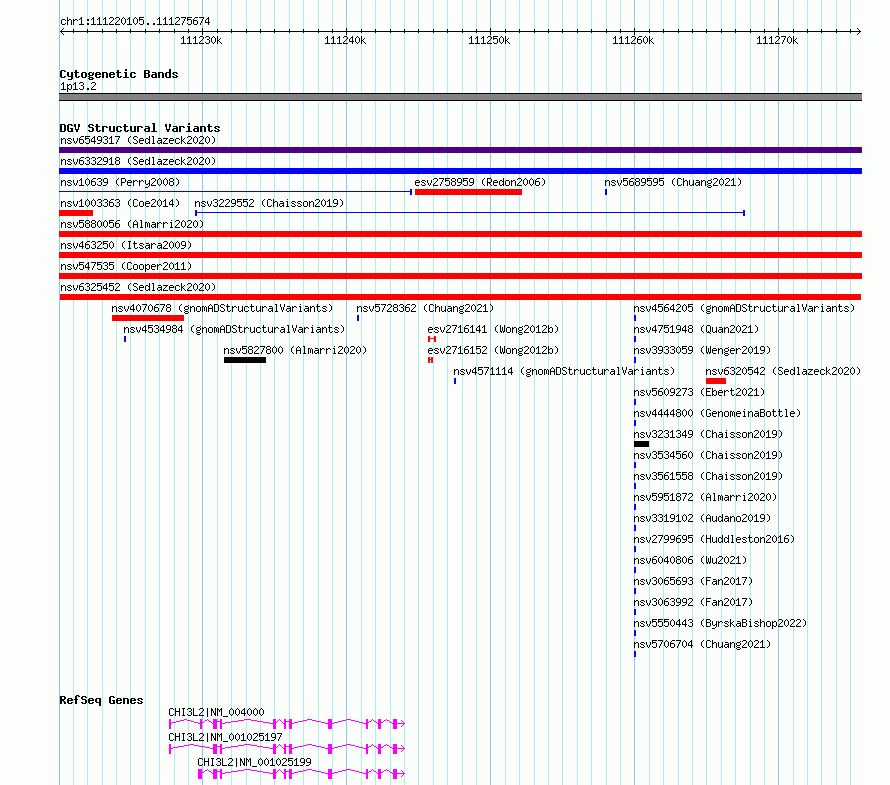The image size is (890, 785).
Task: Click the chr1:111220105..111275674 region label
Action: pos(135,22)
